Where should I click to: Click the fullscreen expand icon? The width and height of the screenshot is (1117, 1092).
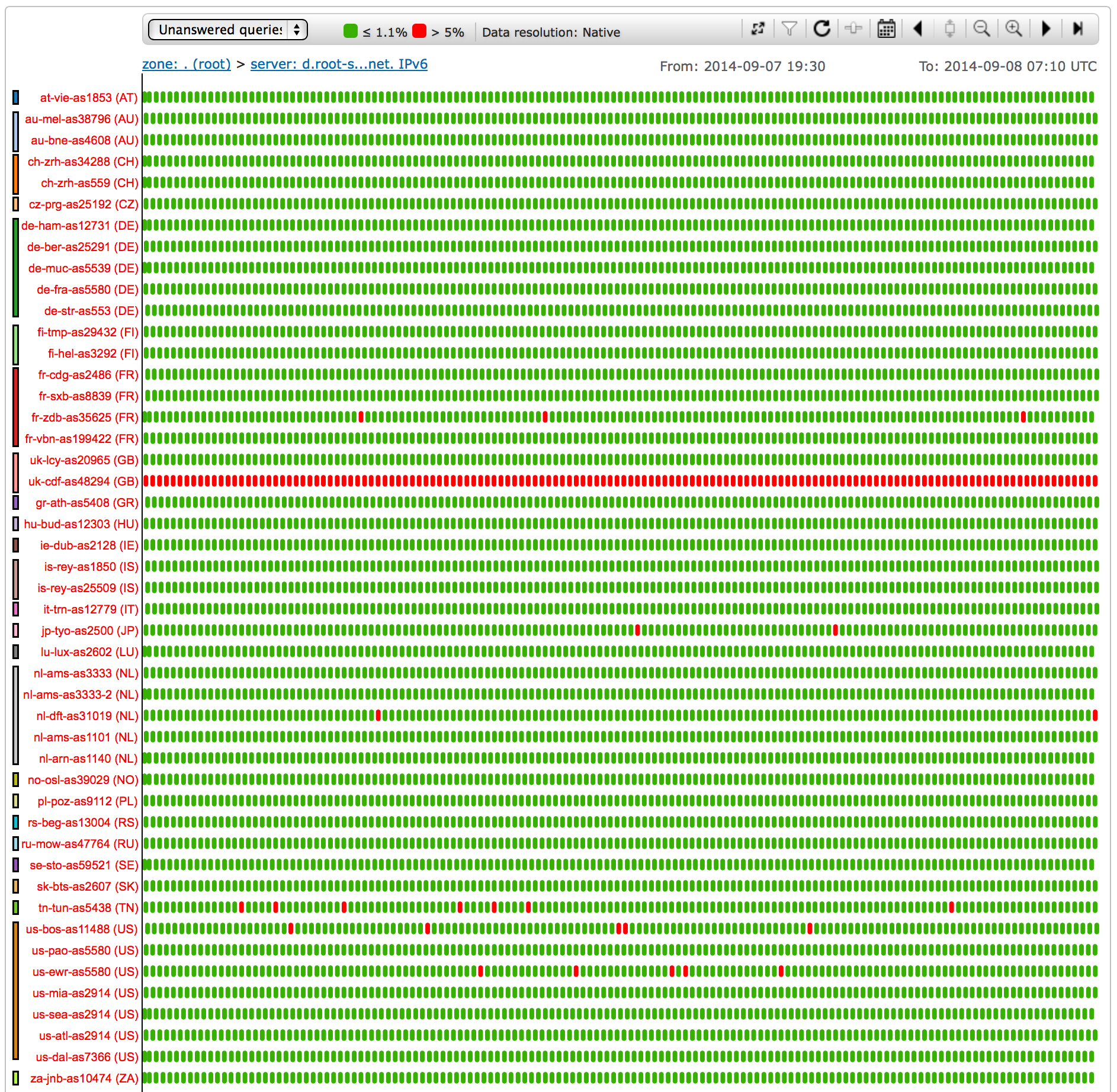(x=757, y=29)
